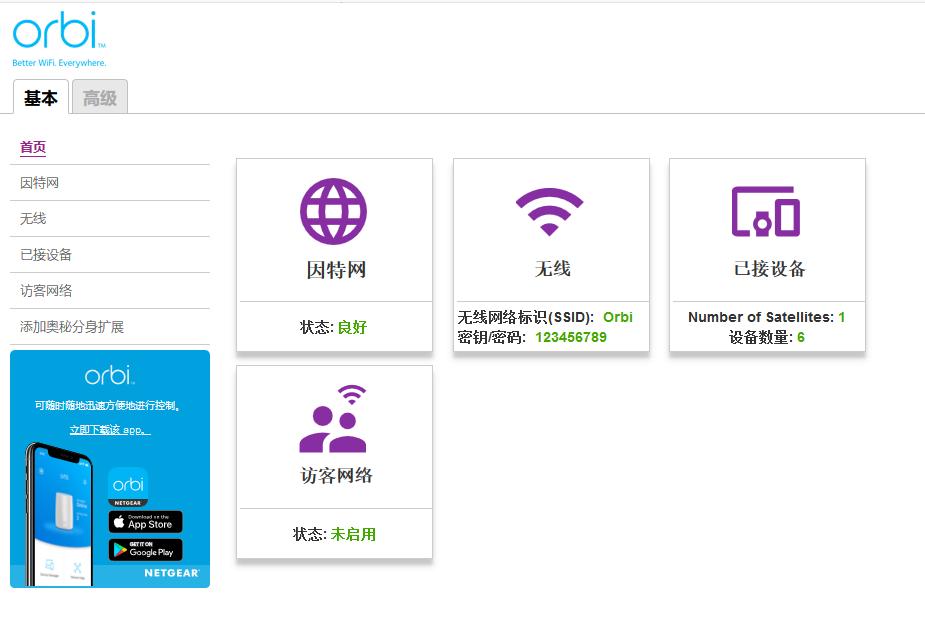Click the phone image in Orbi banner
Viewport: 925px width, 618px height.
coord(59,514)
